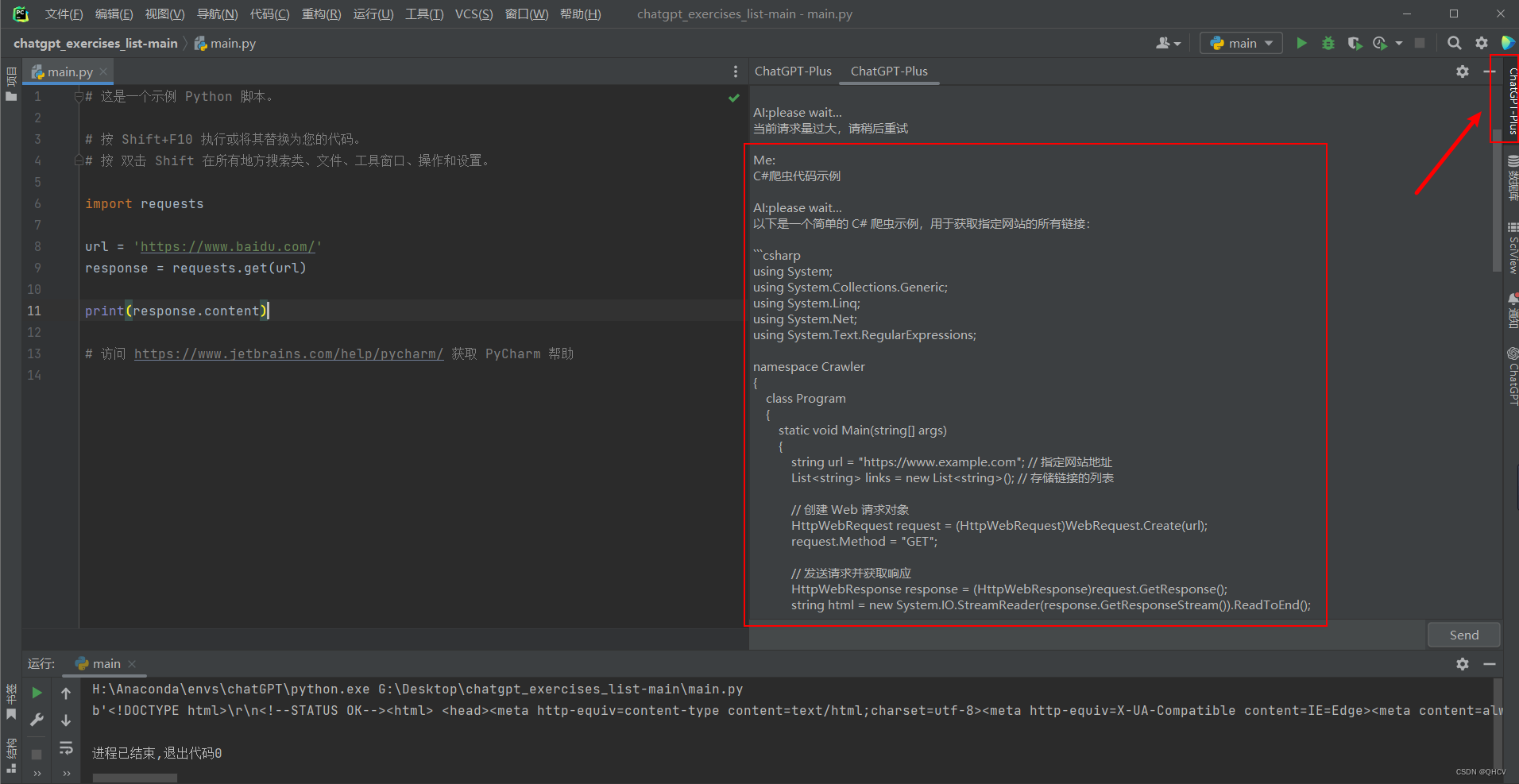Expand the profiler options dropdown arrow
Viewport: 1519px width, 784px height.
pyautogui.click(x=1398, y=44)
